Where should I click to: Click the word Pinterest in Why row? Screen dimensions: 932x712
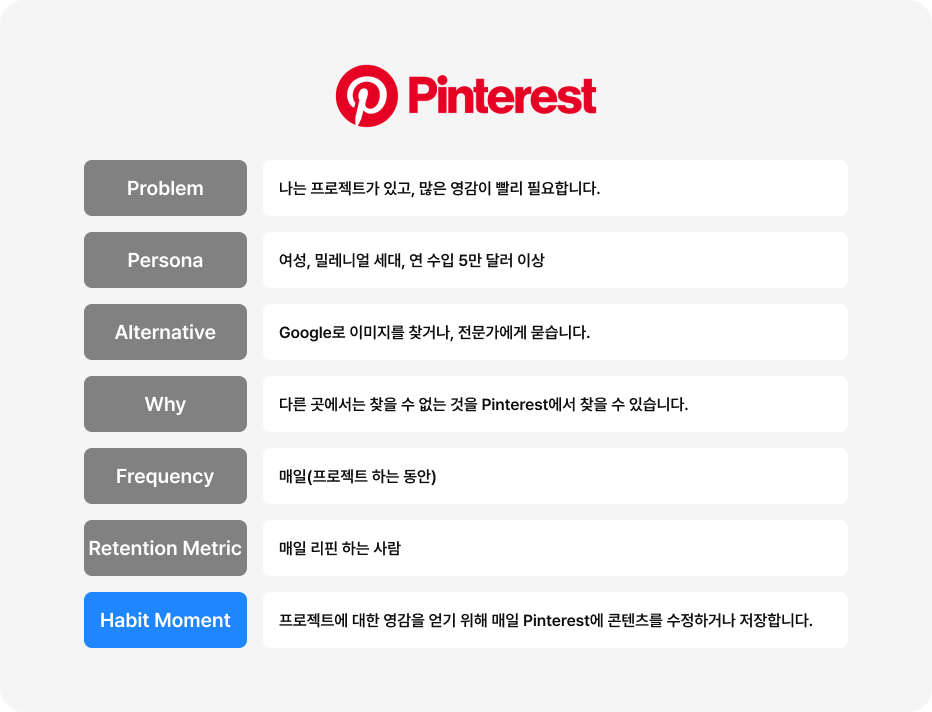click(x=515, y=404)
